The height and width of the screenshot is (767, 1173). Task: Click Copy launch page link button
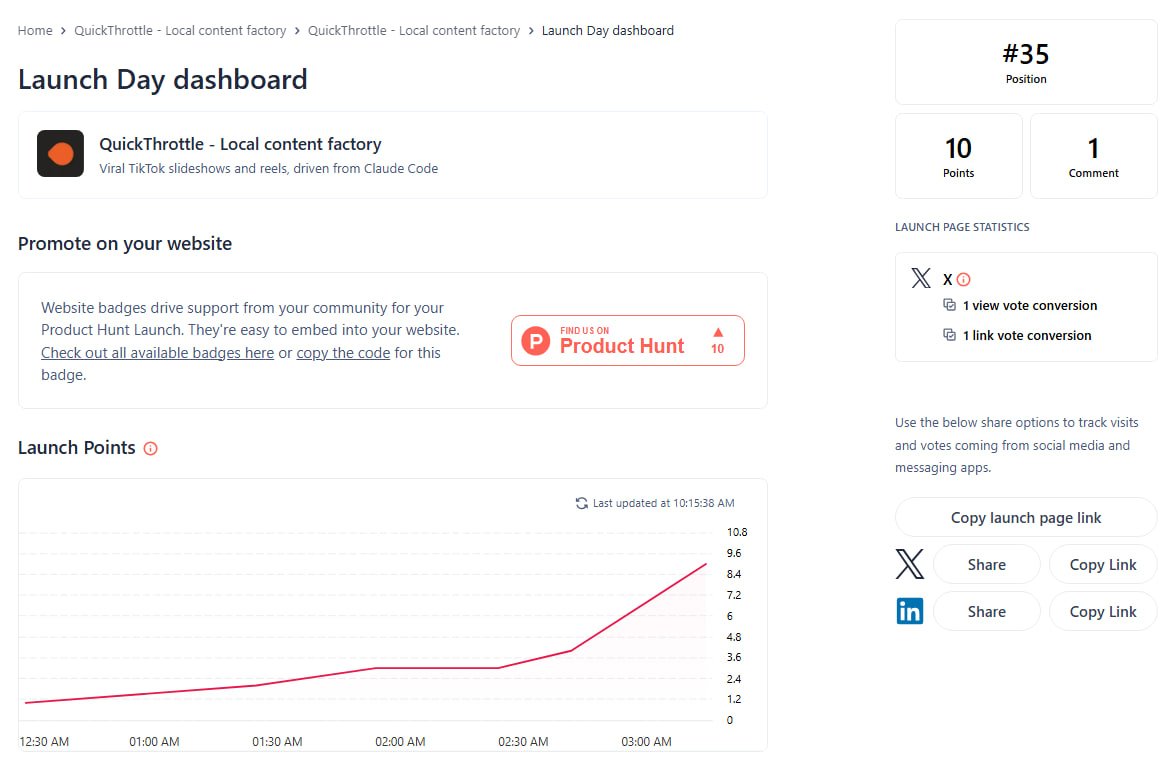(x=1026, y=517)
